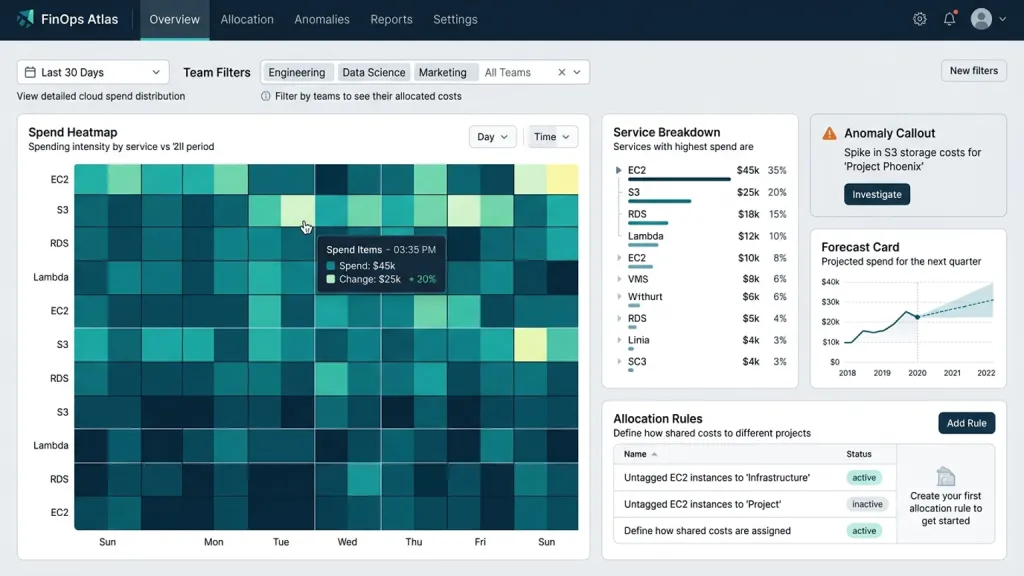The width and height of the screenshot is (1024, 576).
Task: Click the FinOps Atlas logo icon
Action: tap(25, 18)
